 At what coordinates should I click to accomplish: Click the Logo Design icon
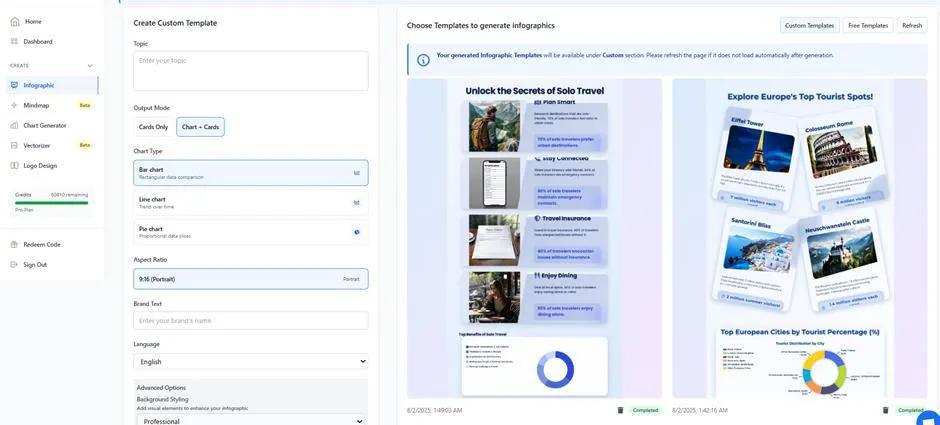14,165
